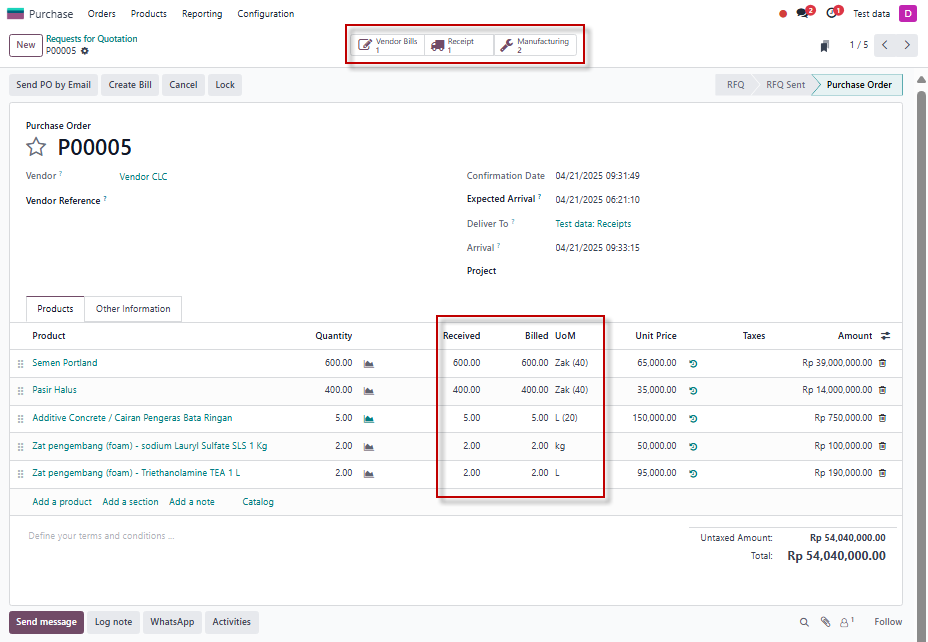Click the Log note button
The height and width of the screenshot is (642, 928).
(x=114, y=622)
